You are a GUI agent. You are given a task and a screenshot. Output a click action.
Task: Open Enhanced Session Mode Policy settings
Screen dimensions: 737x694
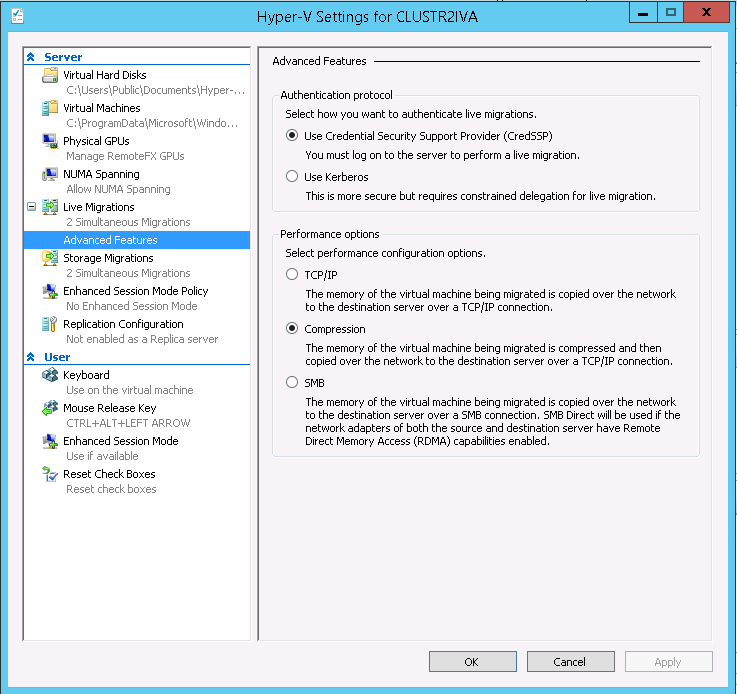point(135,291)
